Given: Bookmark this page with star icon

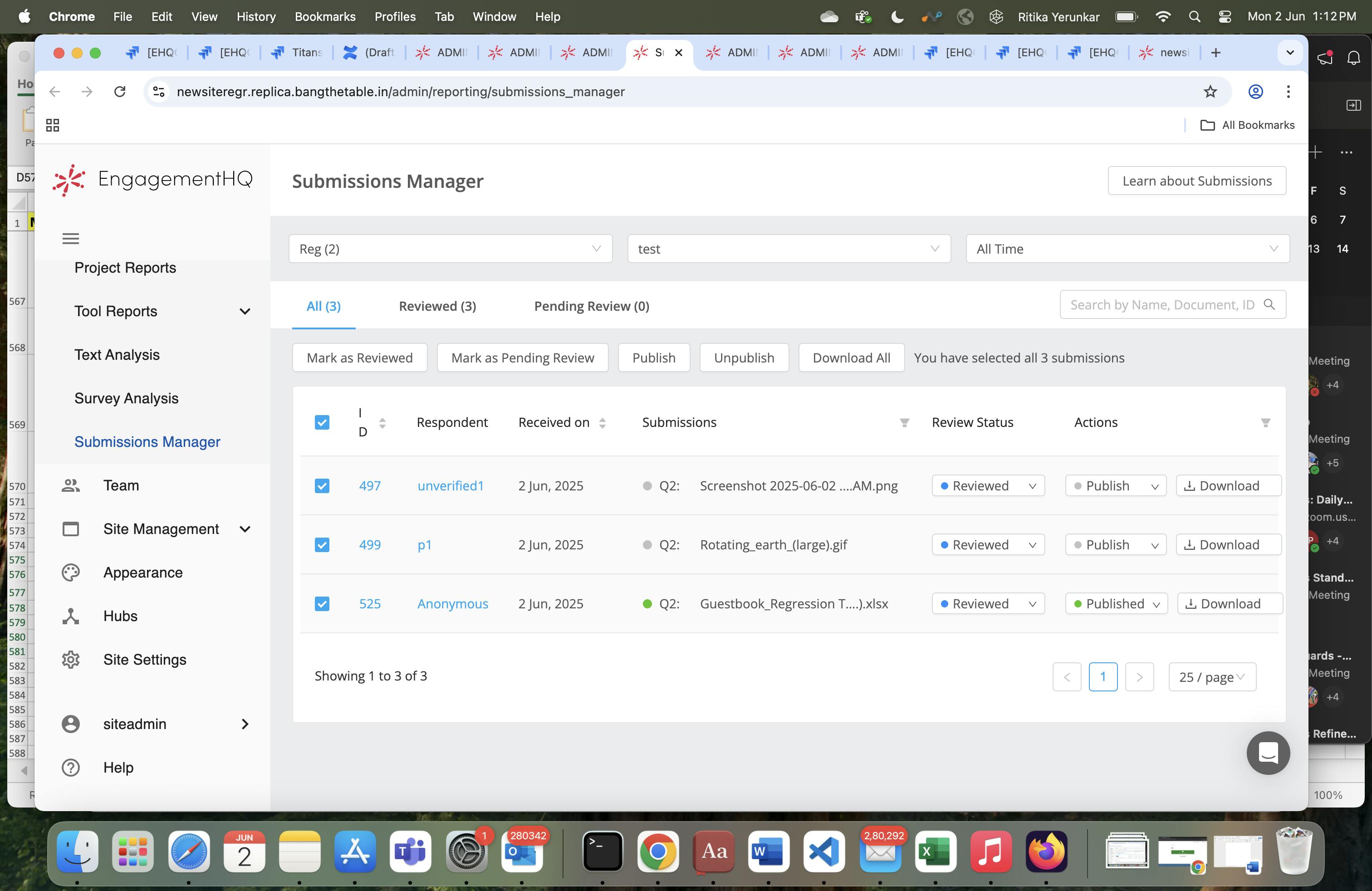Looking at the screenshot, I should coord(1210,92).
